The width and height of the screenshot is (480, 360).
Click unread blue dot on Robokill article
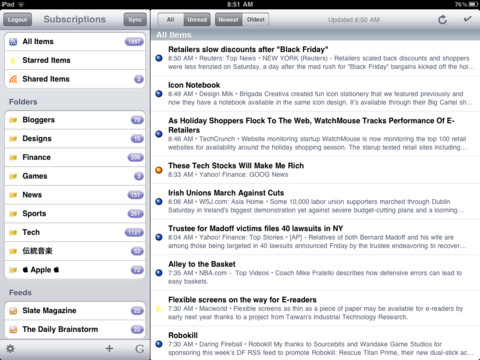tap(159, 344)
